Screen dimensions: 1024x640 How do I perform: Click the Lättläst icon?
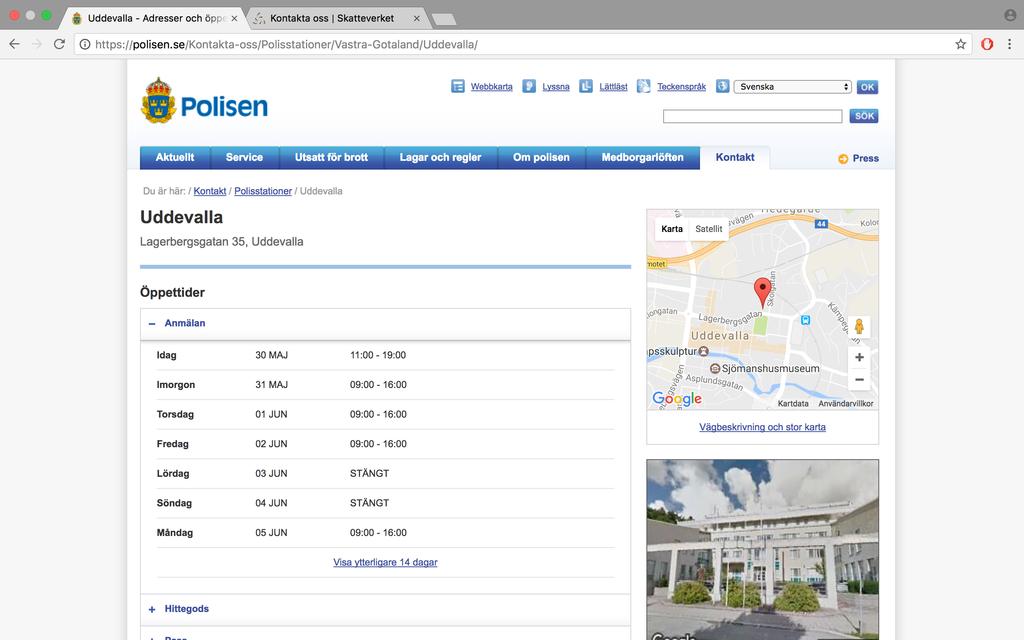tap(586, 86)
